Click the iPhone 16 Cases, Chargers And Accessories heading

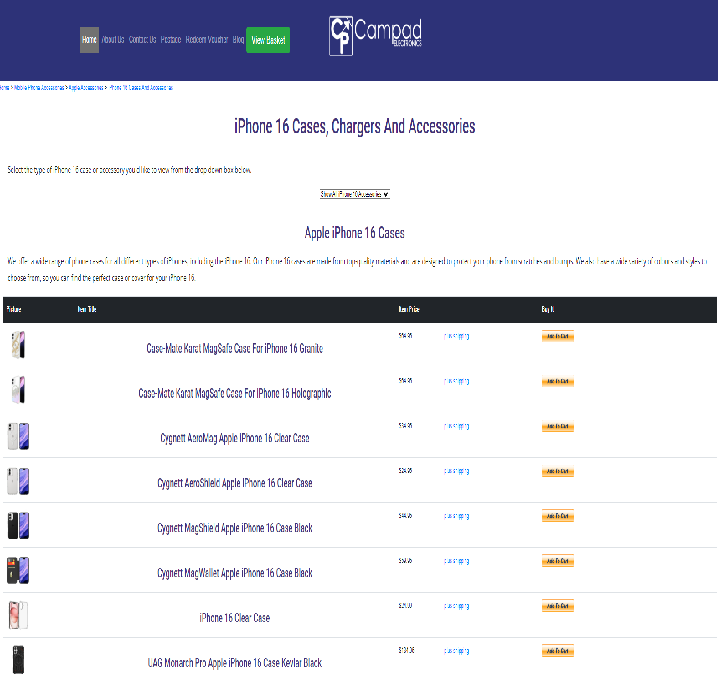point(354,126)
